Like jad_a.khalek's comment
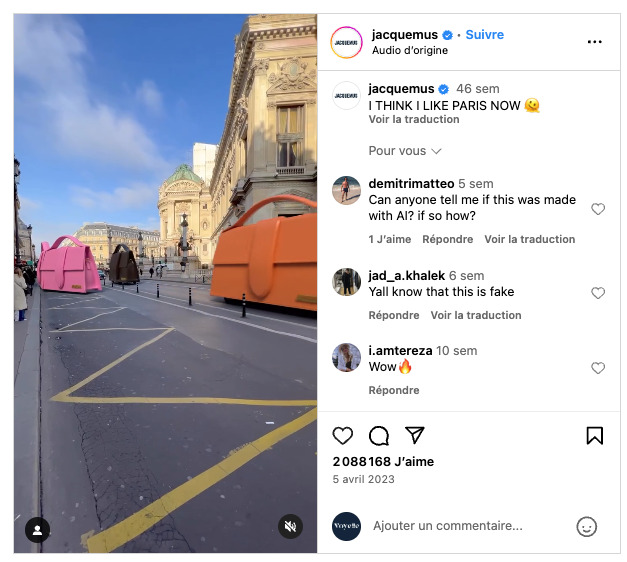Image resolution: width=627 pixels, height=562 pixels. coord(598,293)
